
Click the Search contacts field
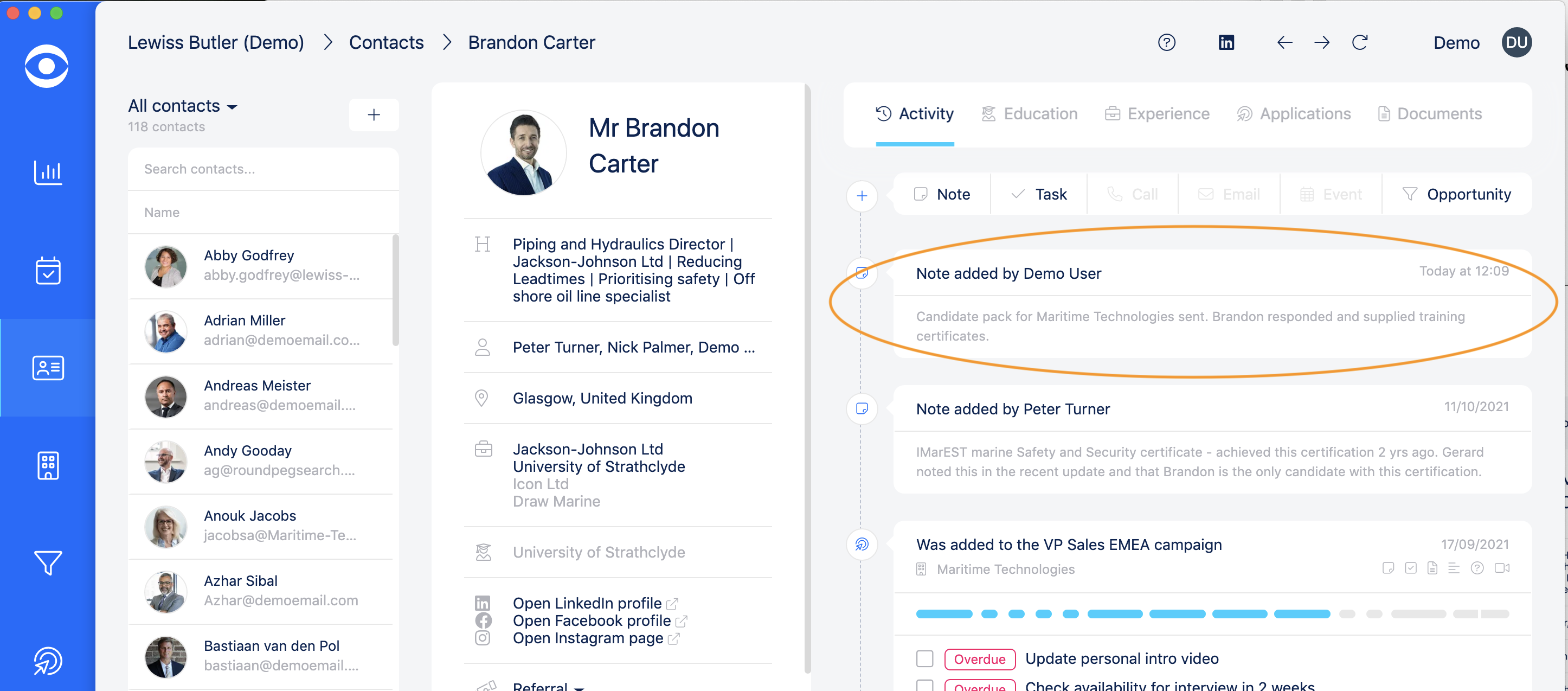(x=263, y=169)
